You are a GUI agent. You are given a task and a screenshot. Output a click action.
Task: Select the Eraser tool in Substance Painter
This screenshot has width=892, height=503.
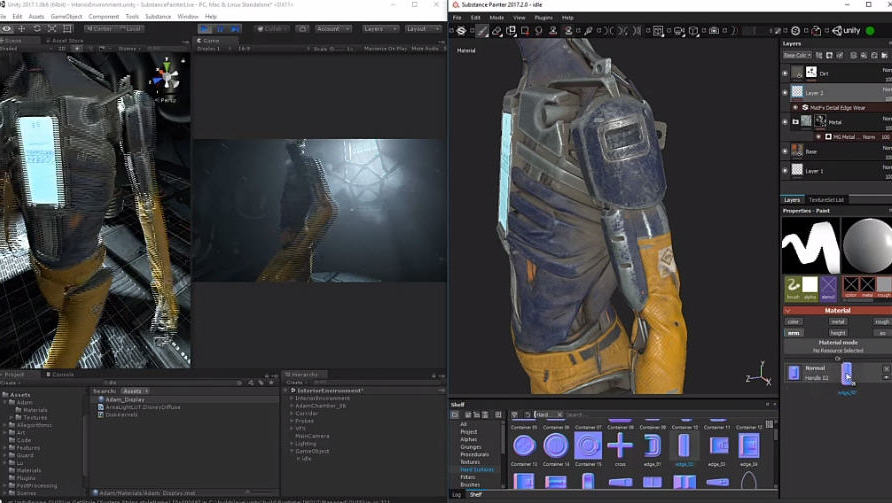[x=497, y=31]
